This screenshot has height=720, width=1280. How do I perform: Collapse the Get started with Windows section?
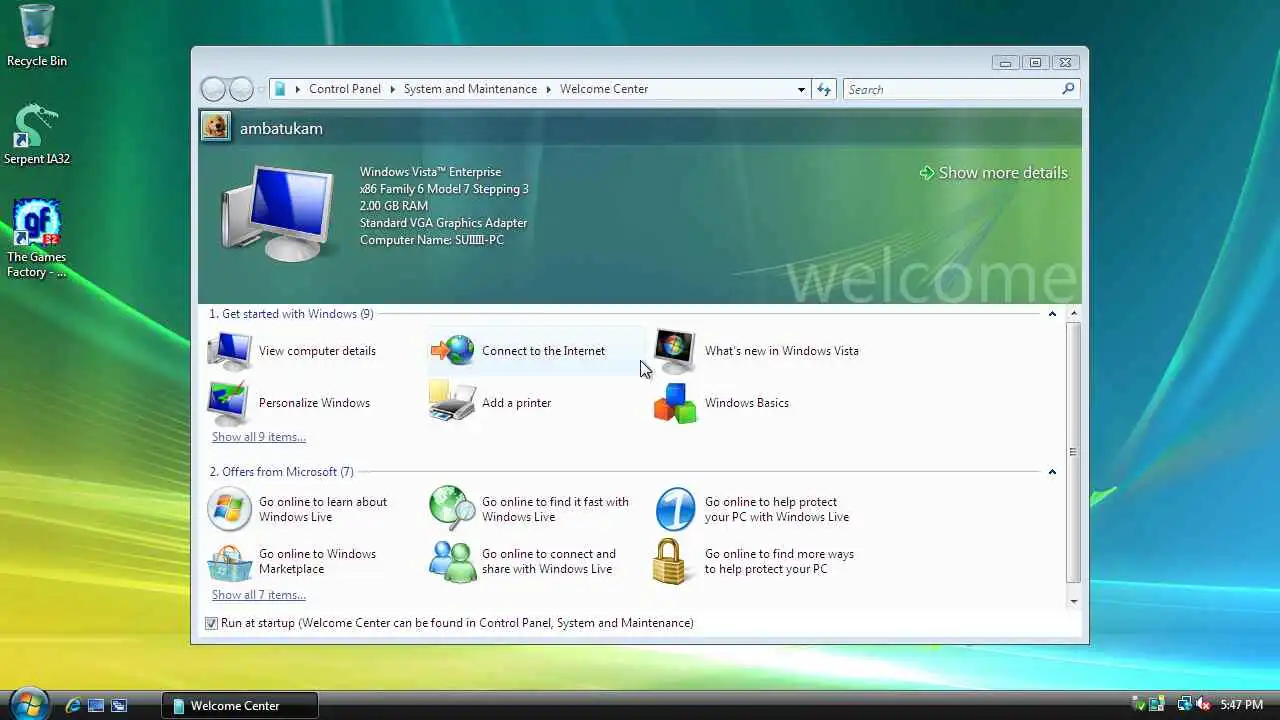[1052, 314]
